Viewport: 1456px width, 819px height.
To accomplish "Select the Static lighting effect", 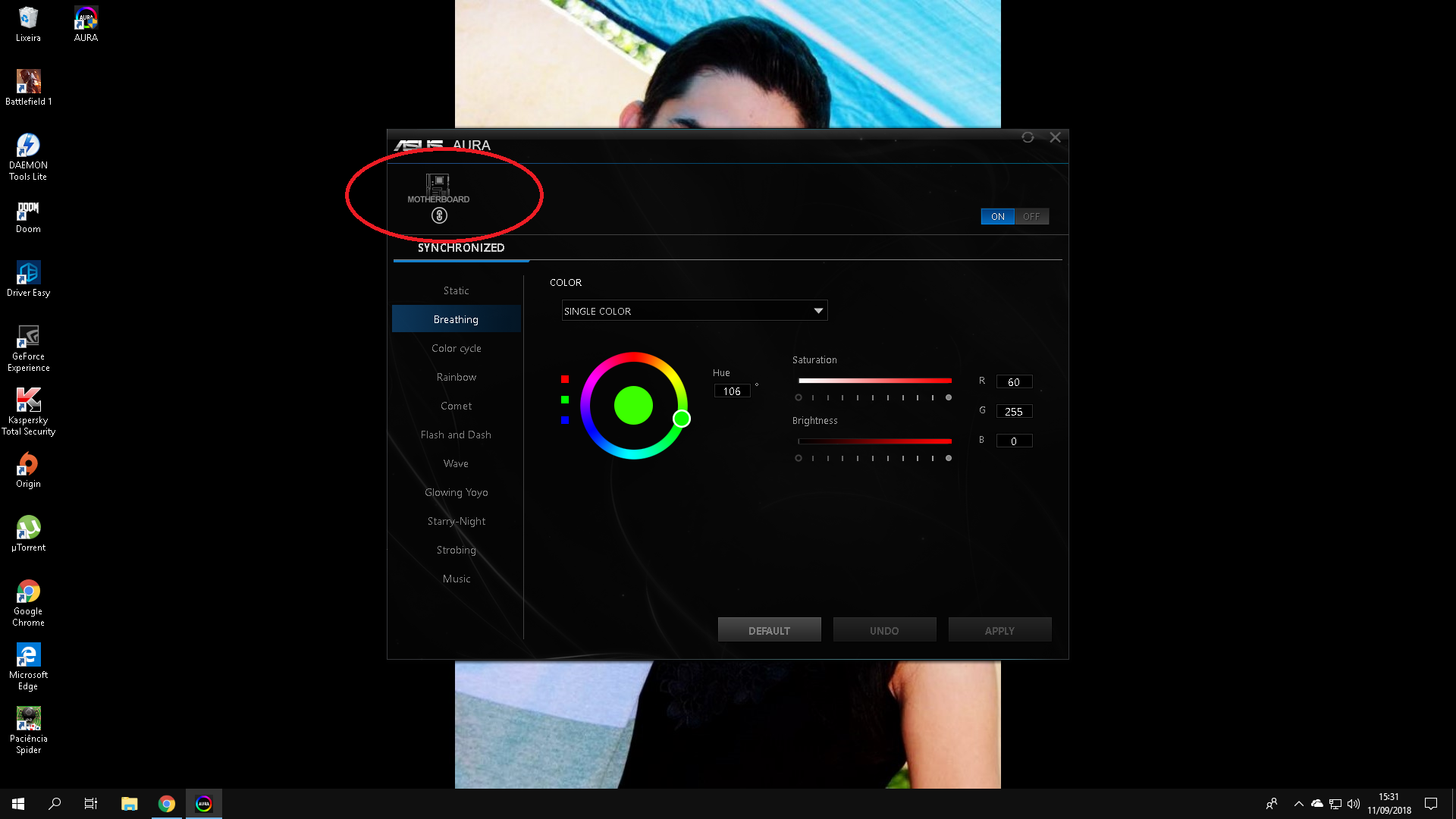I will pos(457,291).
